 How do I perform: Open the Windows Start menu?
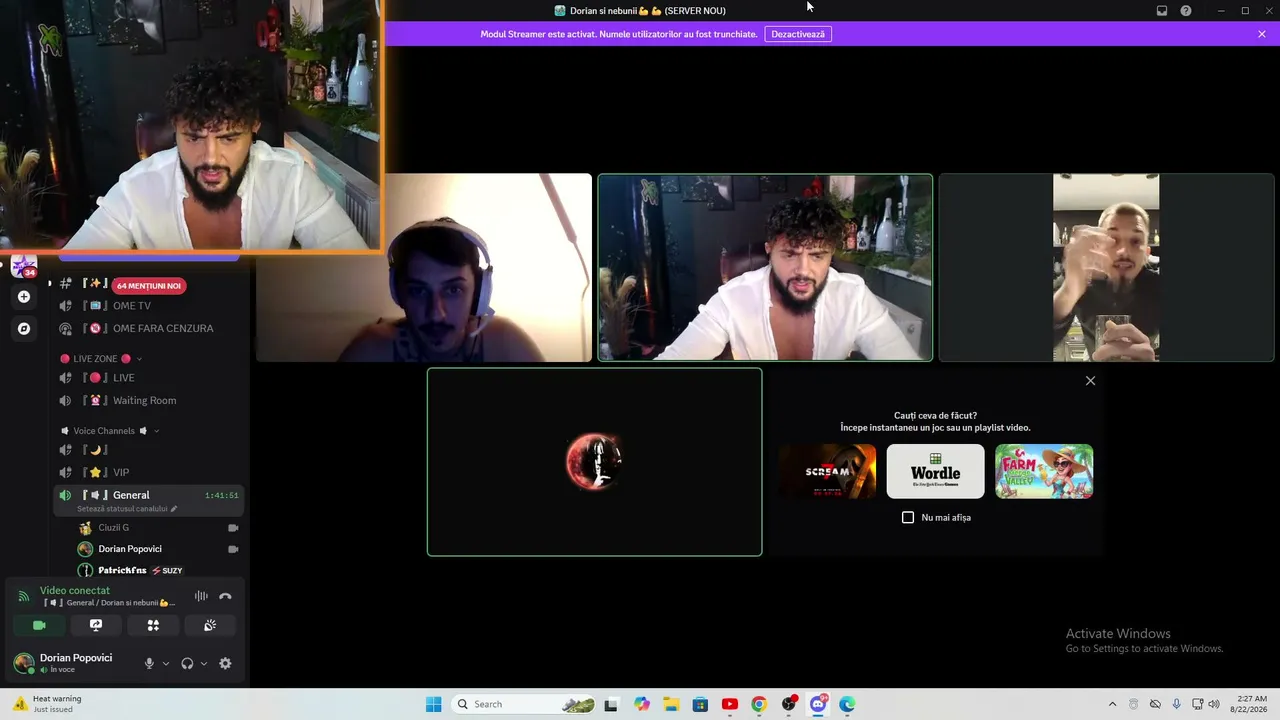pos(433,704)
